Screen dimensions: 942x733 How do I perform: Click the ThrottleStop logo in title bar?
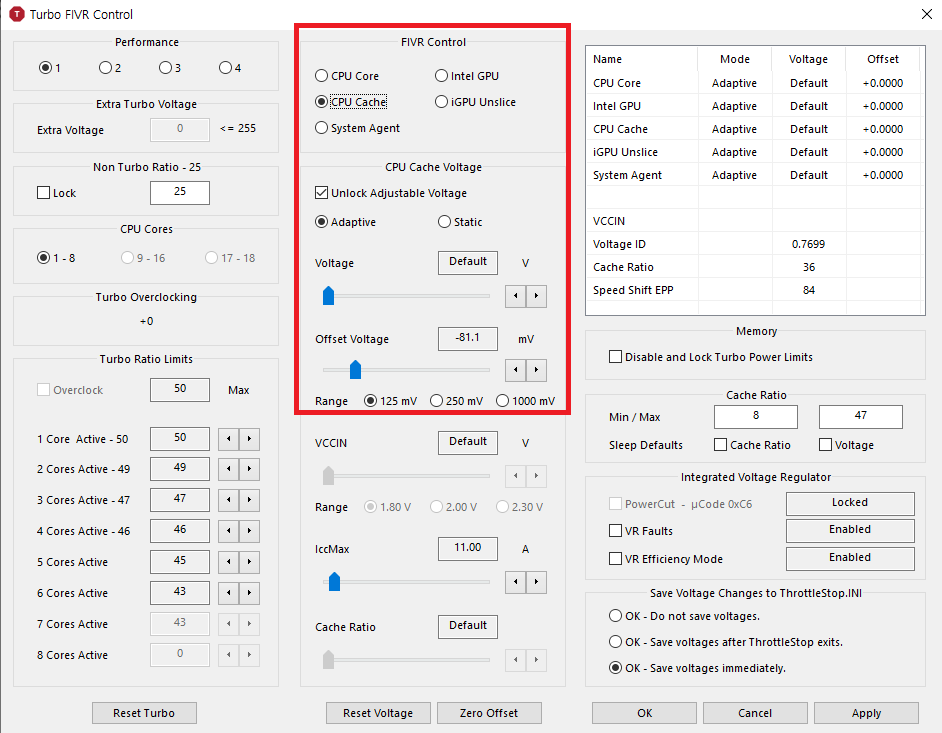[x=17, y=14]
